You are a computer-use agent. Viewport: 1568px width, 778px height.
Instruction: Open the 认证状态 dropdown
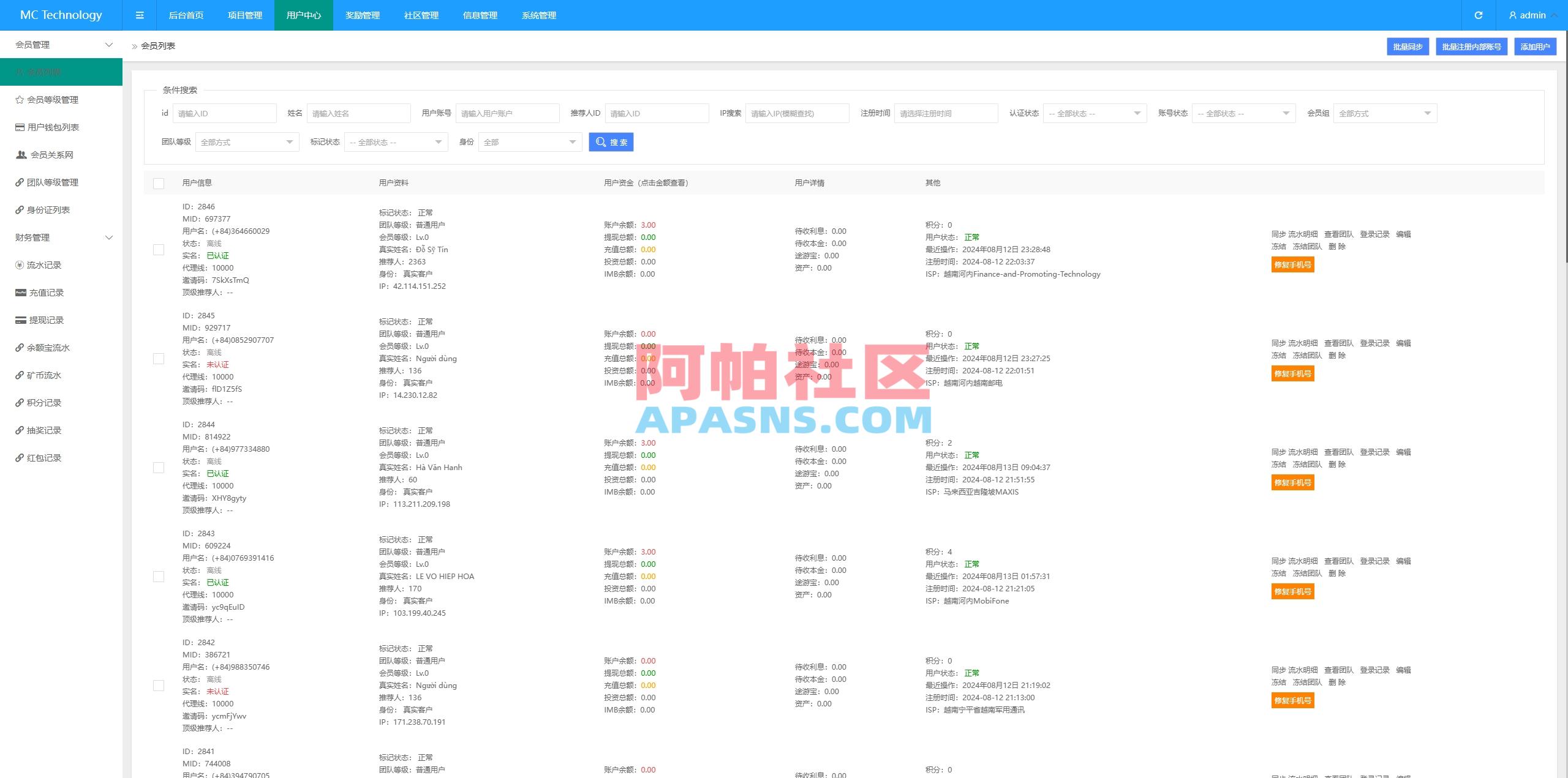1095,113
